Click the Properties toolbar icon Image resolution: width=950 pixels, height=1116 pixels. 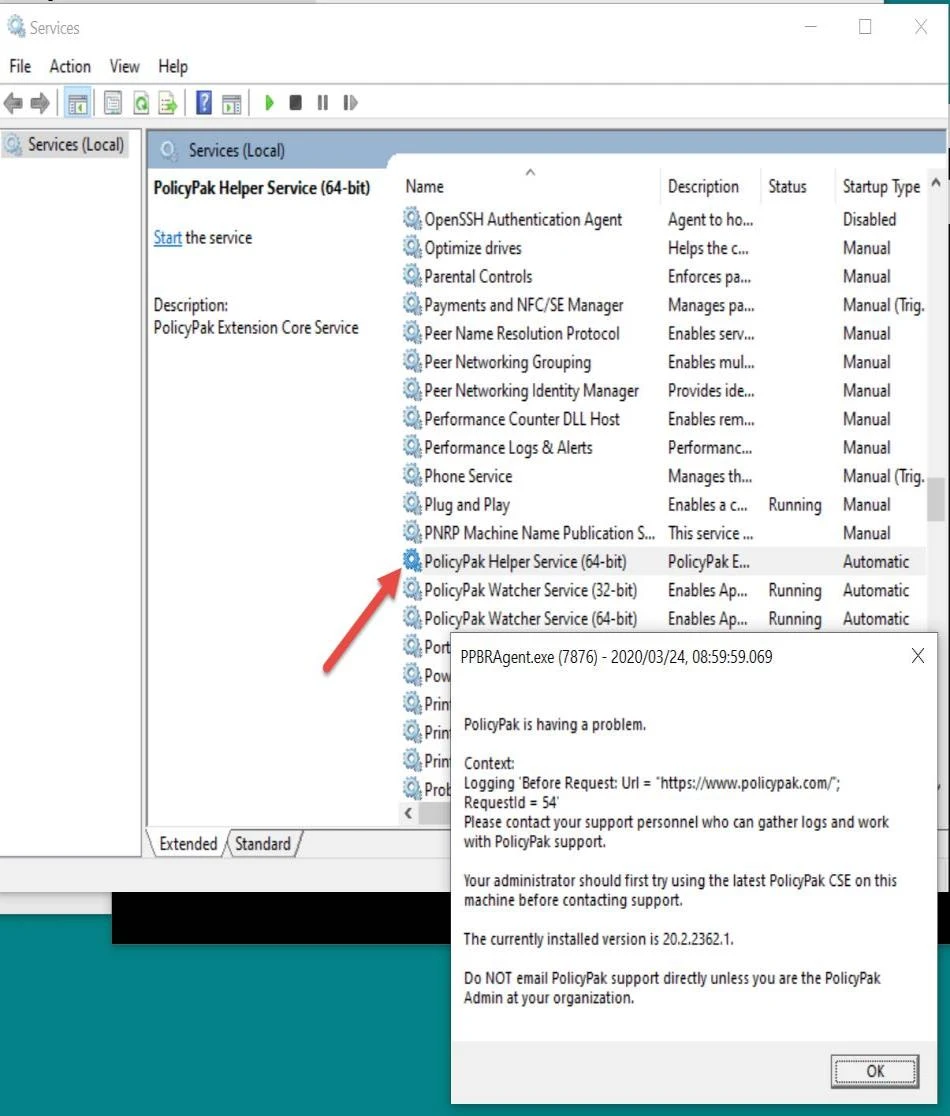coord(113,103)
